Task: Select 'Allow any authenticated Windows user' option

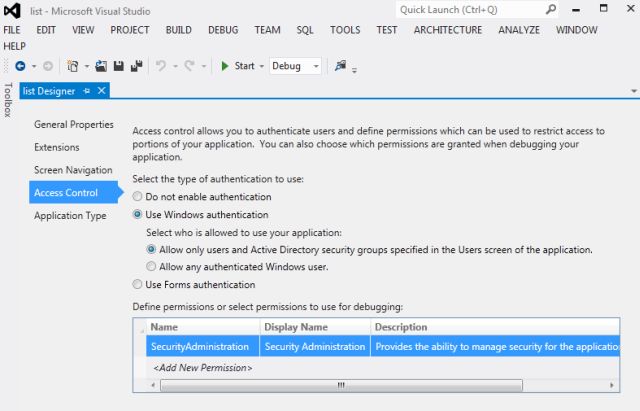Action: (152, 266)
